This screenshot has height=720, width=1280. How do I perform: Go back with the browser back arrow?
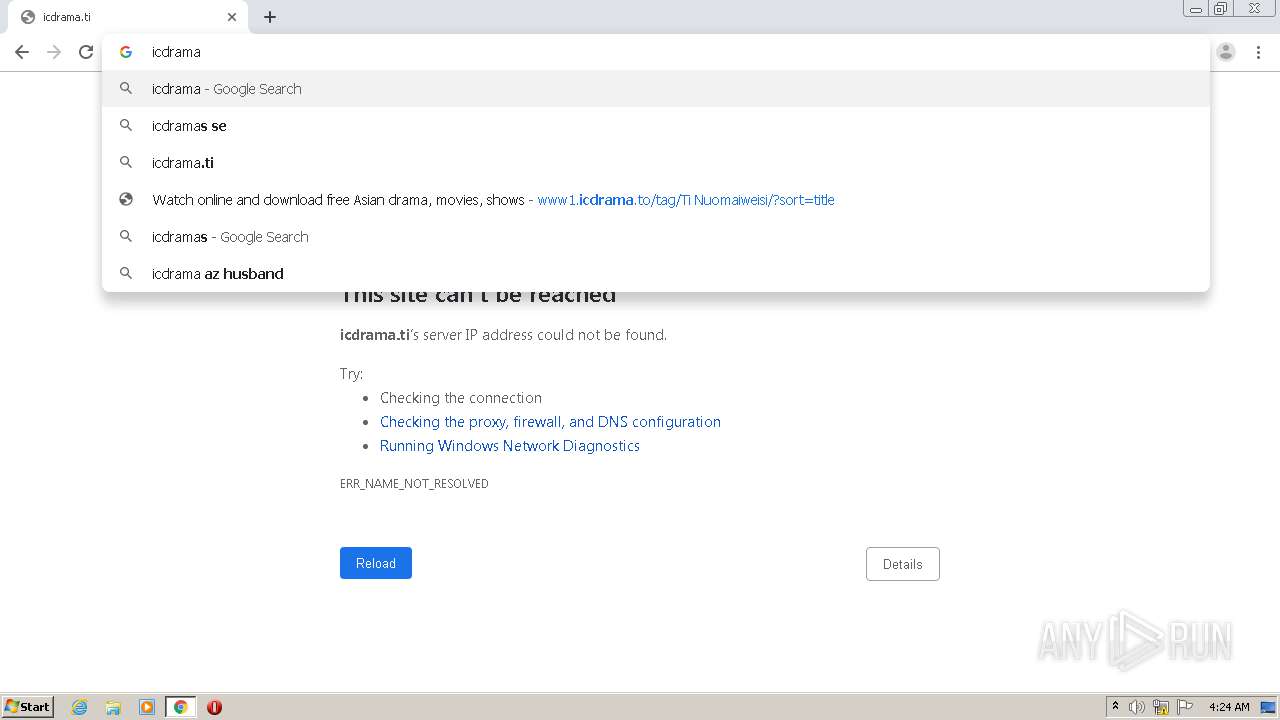pos(22,52)
